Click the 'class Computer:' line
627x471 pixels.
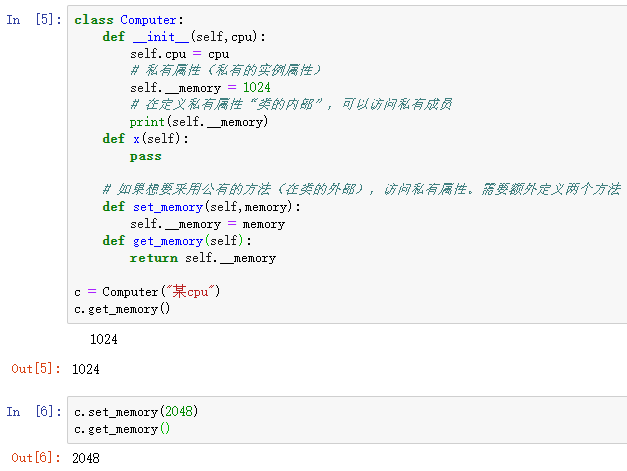click(x=129, y=20)
